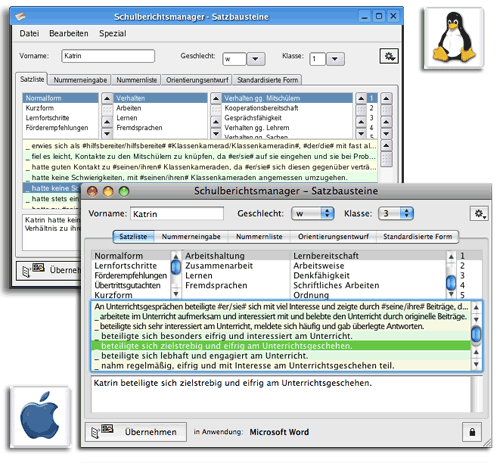Switch to Nummernliste tab in Linux window
Image resolution: width=500 pixels, height=463 pixels.
tap(136, 80)
